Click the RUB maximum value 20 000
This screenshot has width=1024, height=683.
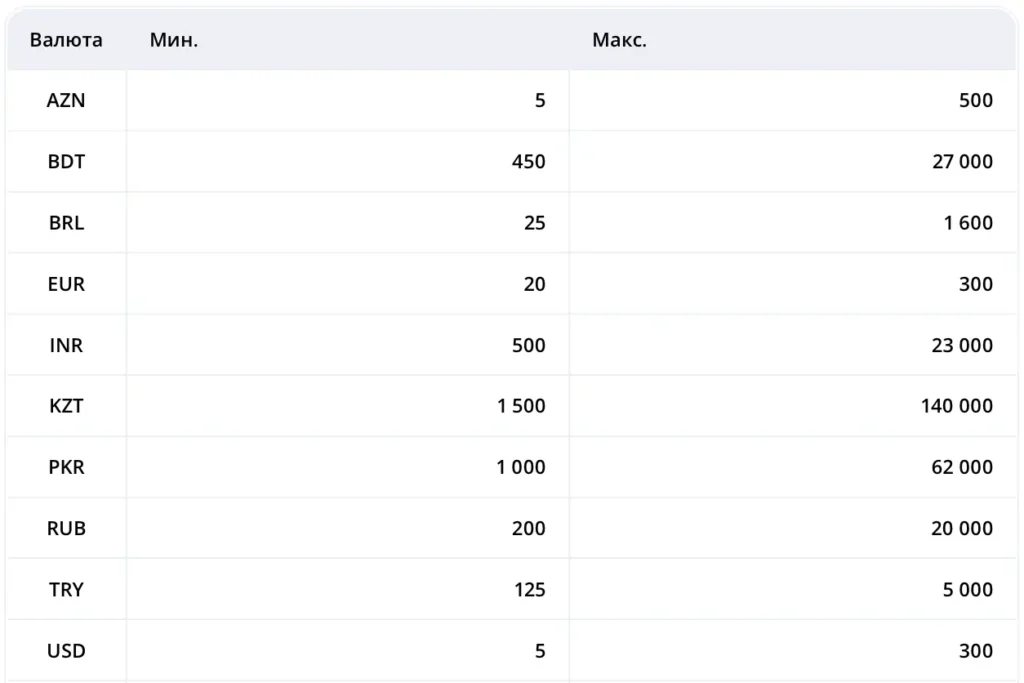962,528
